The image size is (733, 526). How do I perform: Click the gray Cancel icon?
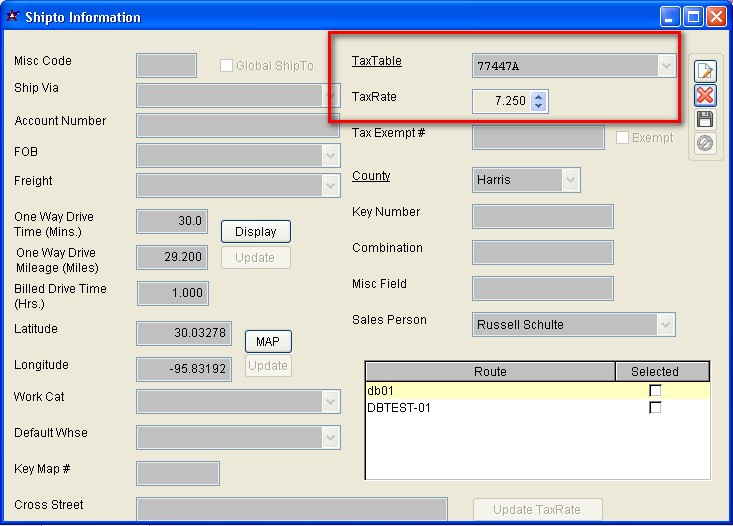[705, 143]
